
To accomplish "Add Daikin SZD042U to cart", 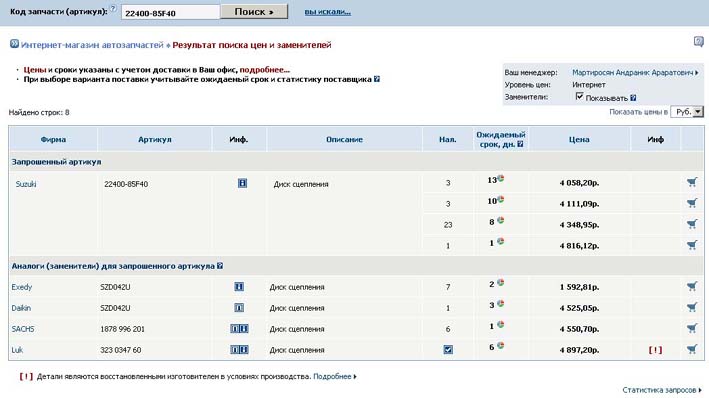I will (692, 308).
